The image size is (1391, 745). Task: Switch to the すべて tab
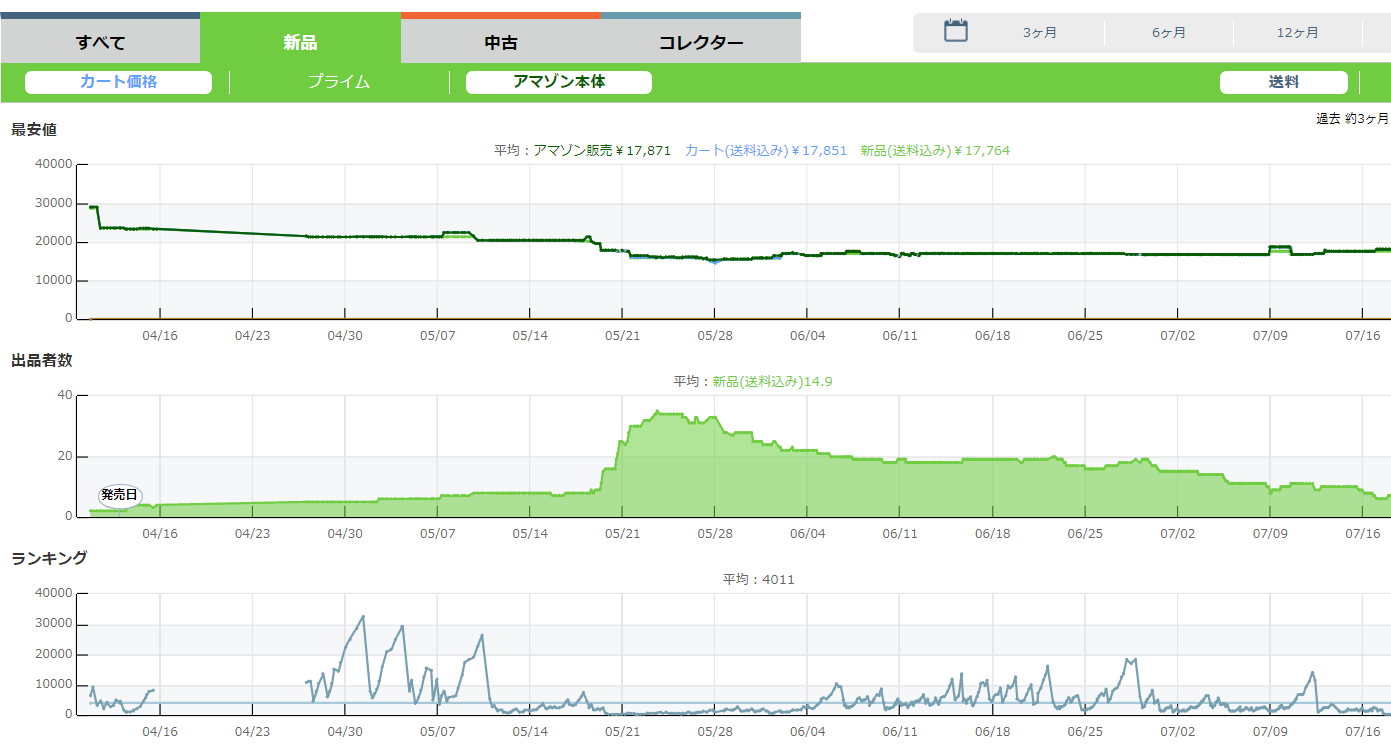pyautogui.click(x=100, y=42)
